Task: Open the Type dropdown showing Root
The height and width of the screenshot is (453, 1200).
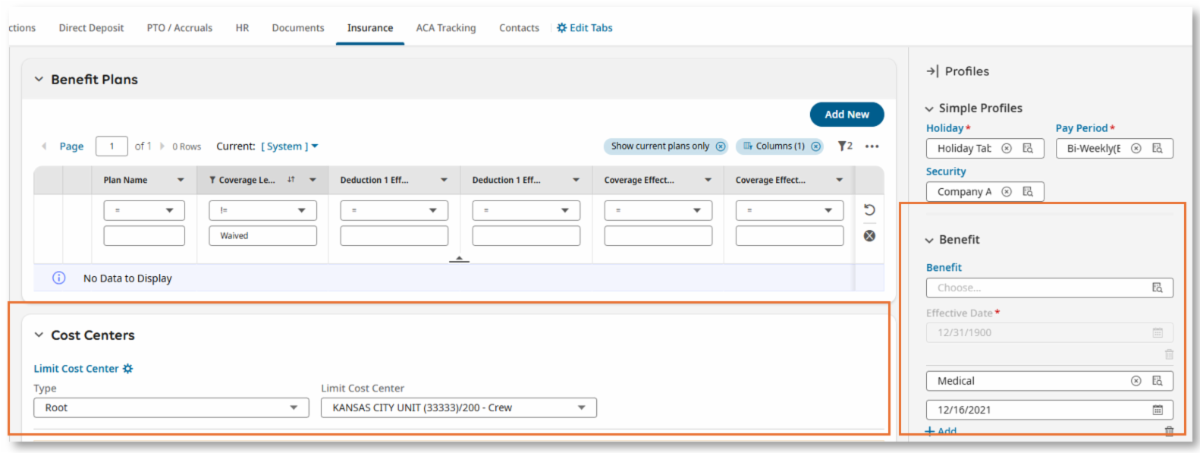Action: pos(171,408)
